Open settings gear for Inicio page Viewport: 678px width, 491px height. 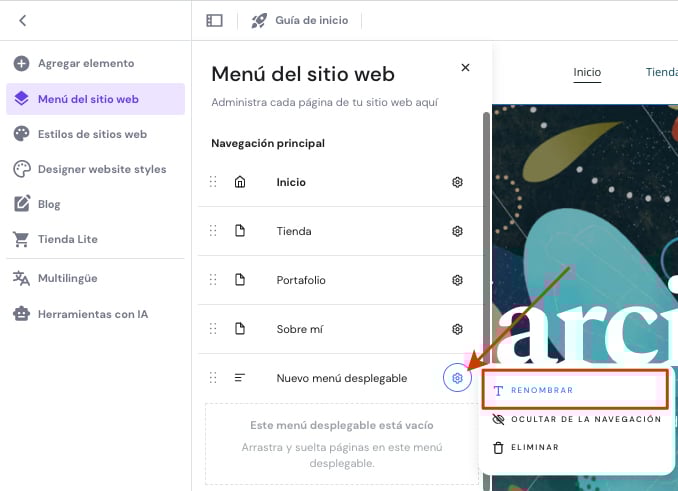(x=457, y=182)
